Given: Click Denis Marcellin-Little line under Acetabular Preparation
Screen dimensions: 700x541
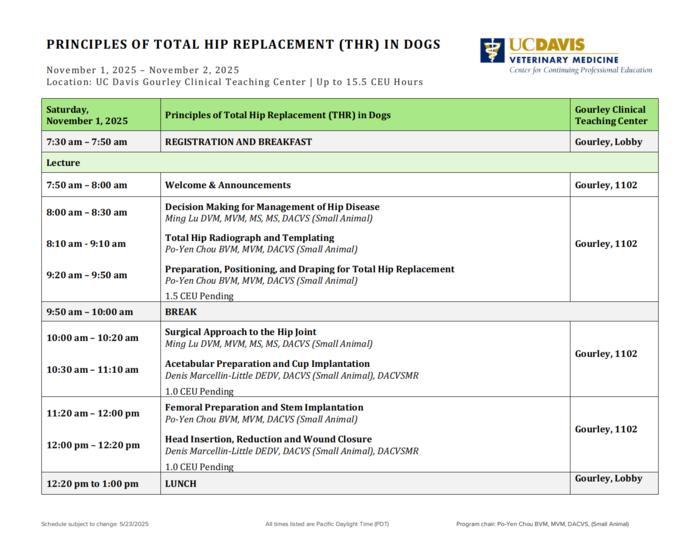Looking at the screenshot, I should [292, 375].
